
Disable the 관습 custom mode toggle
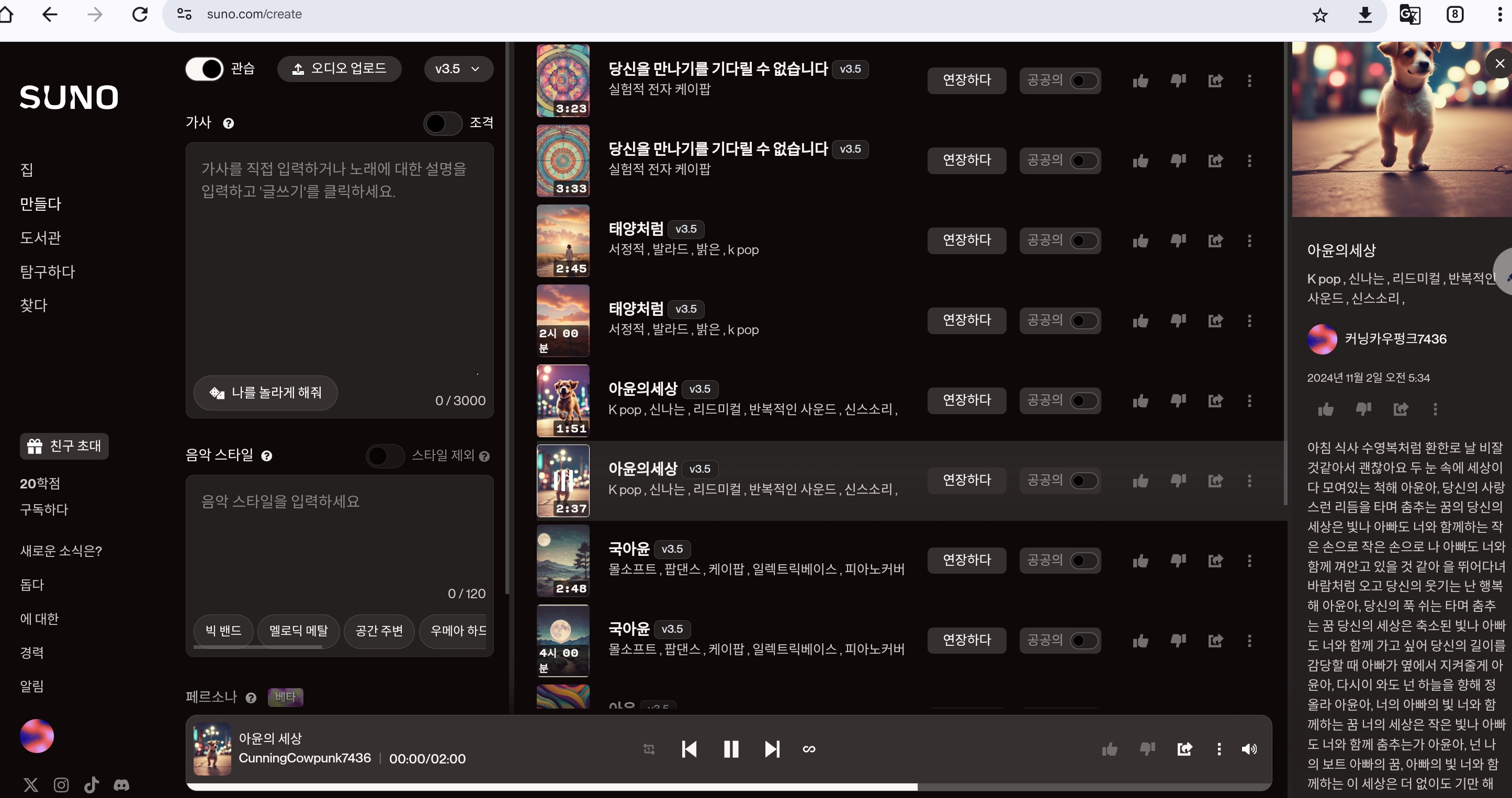tap(204, 69)
